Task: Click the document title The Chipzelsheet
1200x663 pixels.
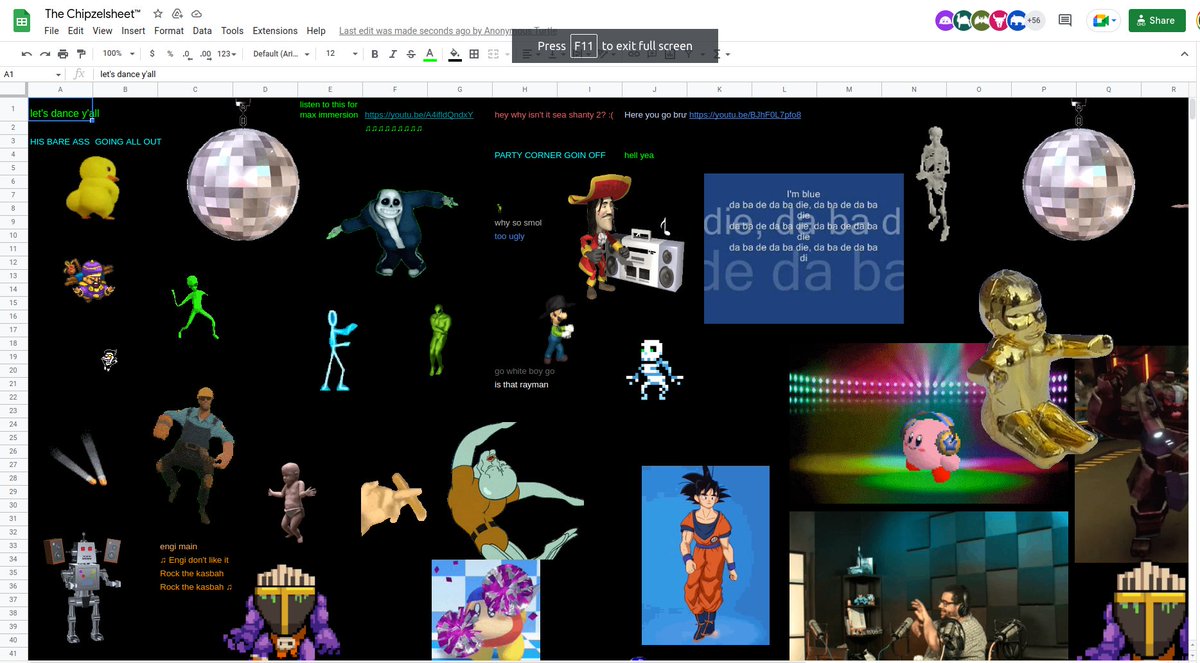Action: [93, 14]
